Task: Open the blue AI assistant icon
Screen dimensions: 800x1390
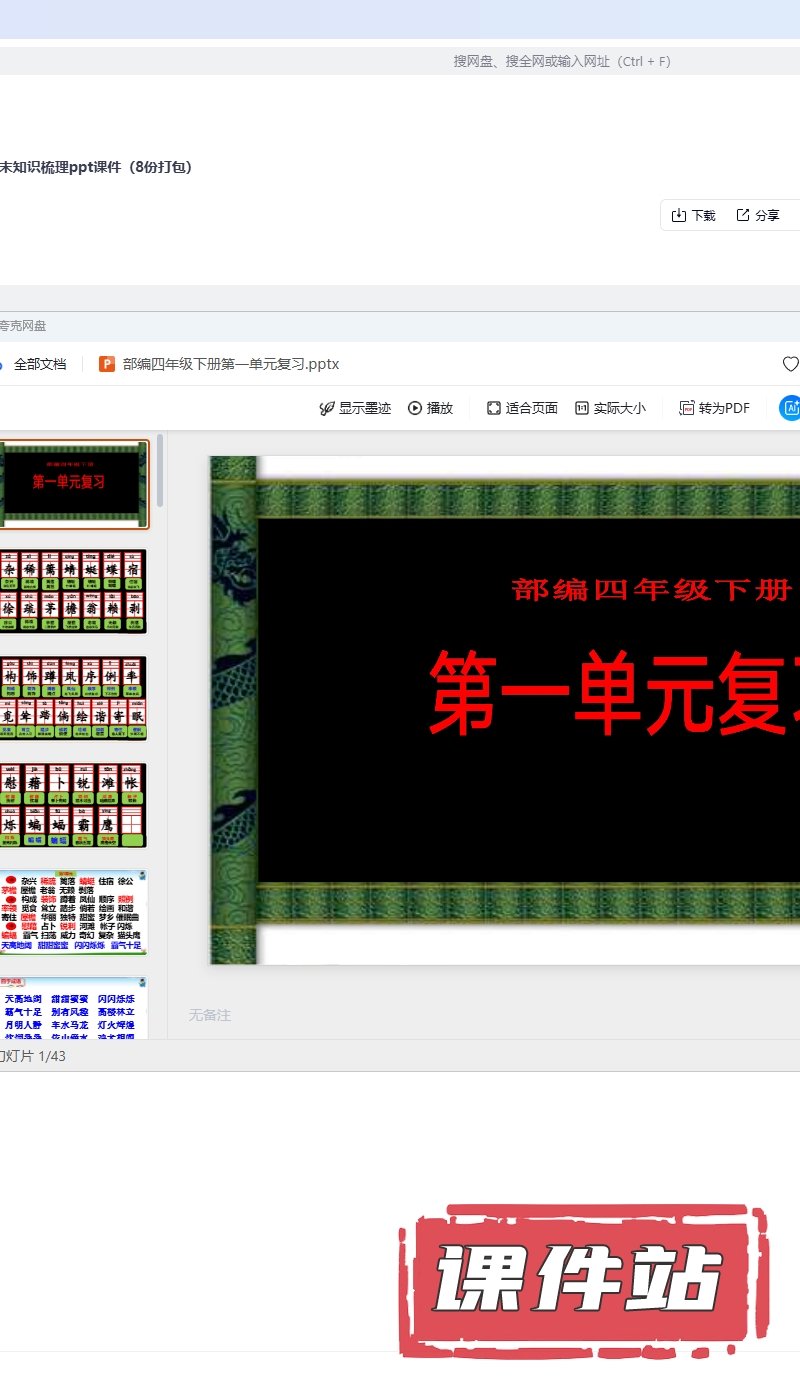Action: (x=790, y=408)
